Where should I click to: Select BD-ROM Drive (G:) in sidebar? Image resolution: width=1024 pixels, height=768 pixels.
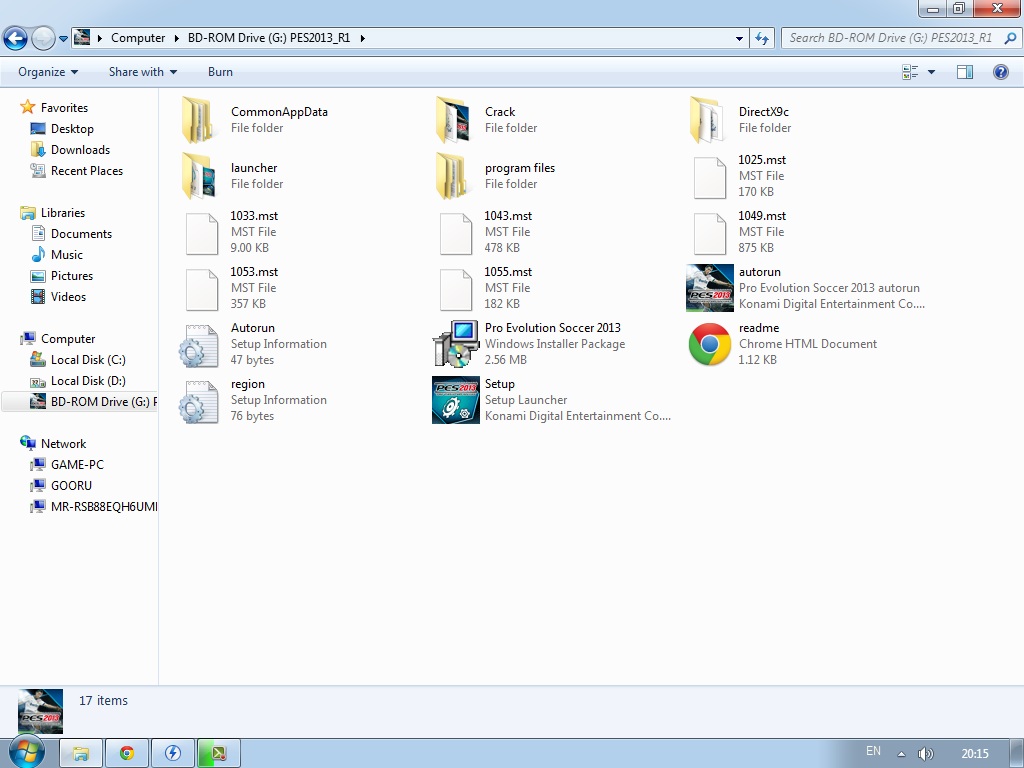[80, 401]
